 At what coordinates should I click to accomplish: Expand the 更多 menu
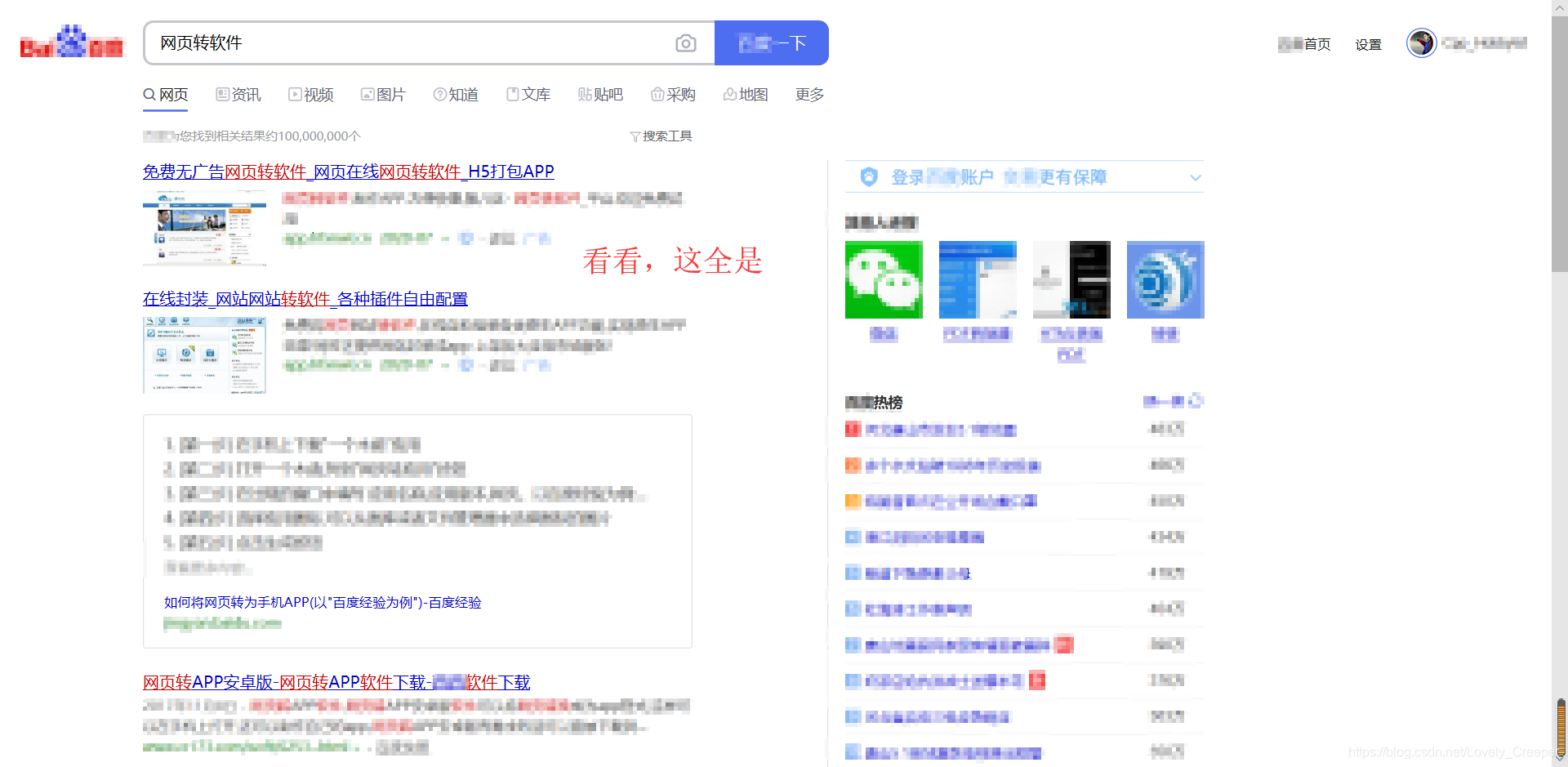click(809, 95)
